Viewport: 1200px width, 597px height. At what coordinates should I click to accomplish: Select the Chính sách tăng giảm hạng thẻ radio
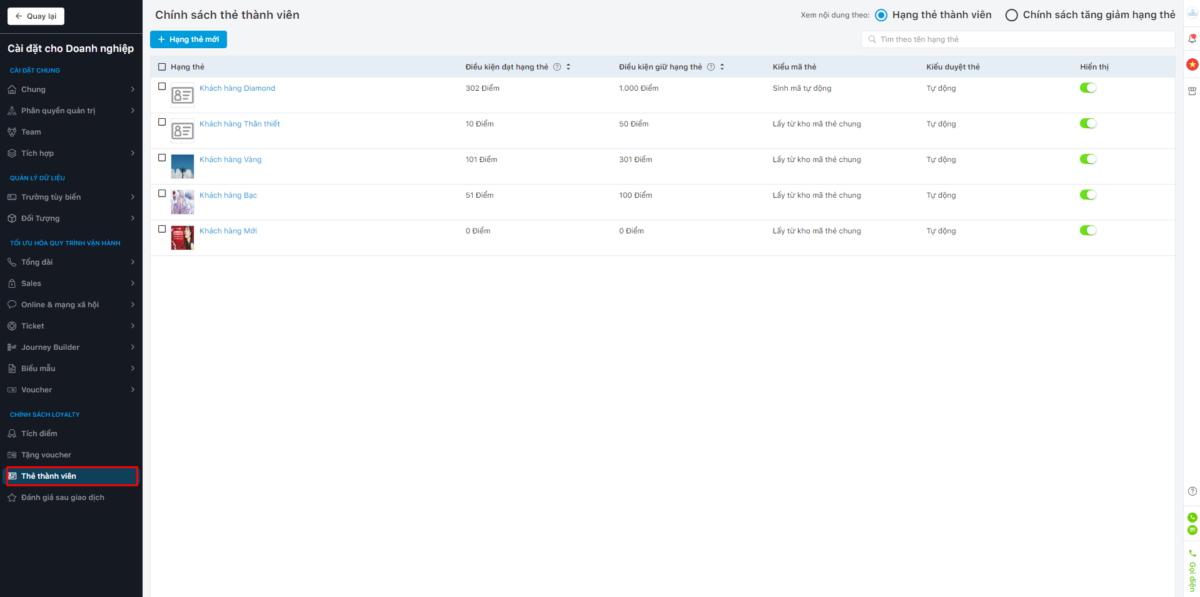(x=1012, y=15)
